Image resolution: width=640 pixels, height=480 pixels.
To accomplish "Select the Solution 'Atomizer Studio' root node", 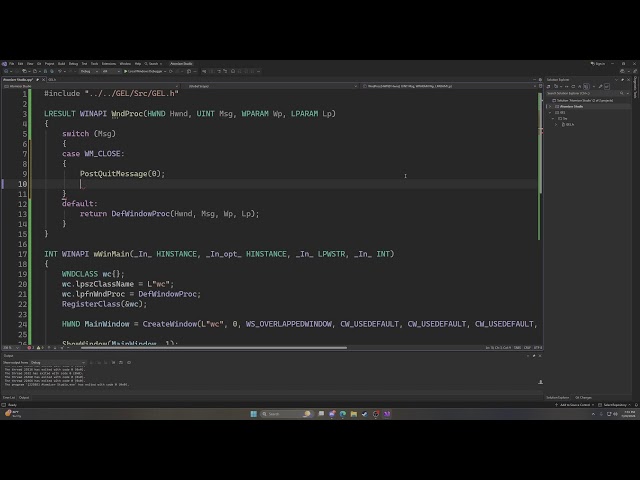I will point(583,100).
